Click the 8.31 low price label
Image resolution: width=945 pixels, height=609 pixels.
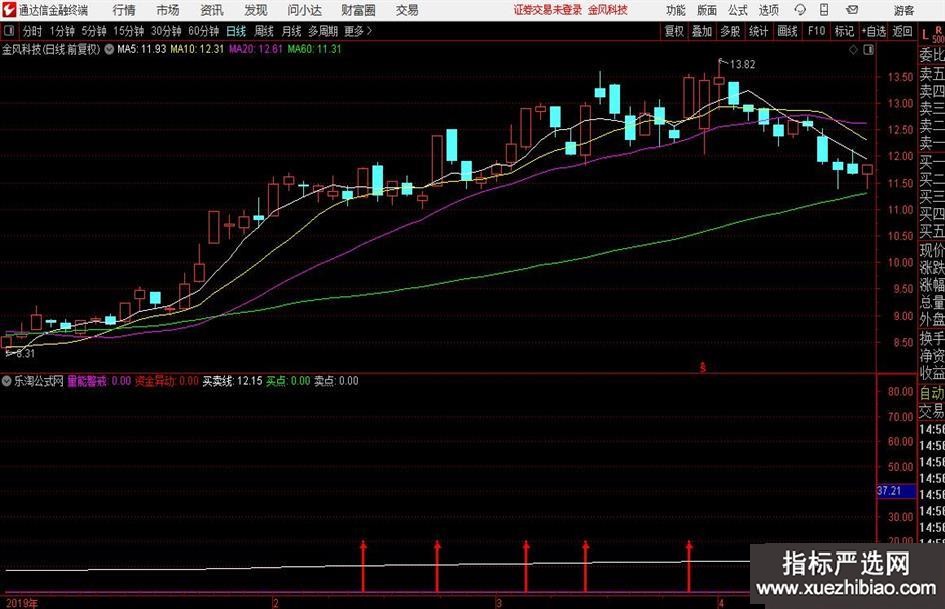coord(25,354)
